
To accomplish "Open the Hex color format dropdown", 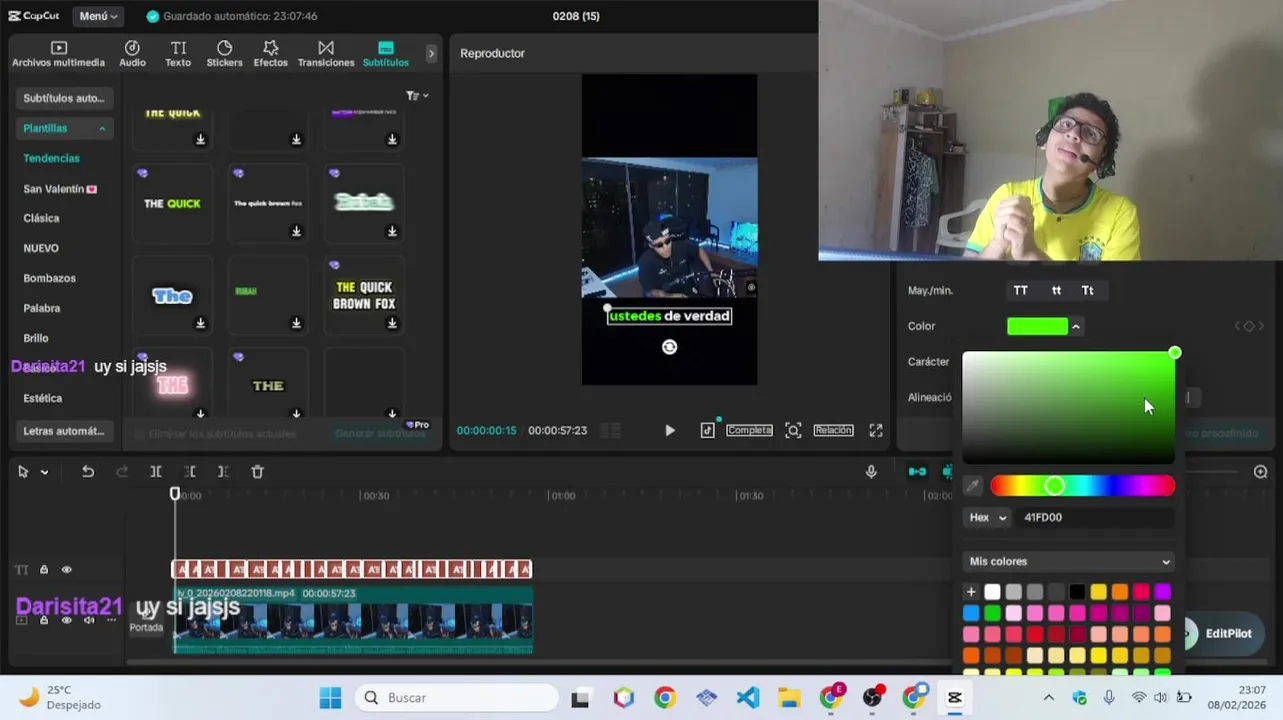I will (x=988, y=517).
